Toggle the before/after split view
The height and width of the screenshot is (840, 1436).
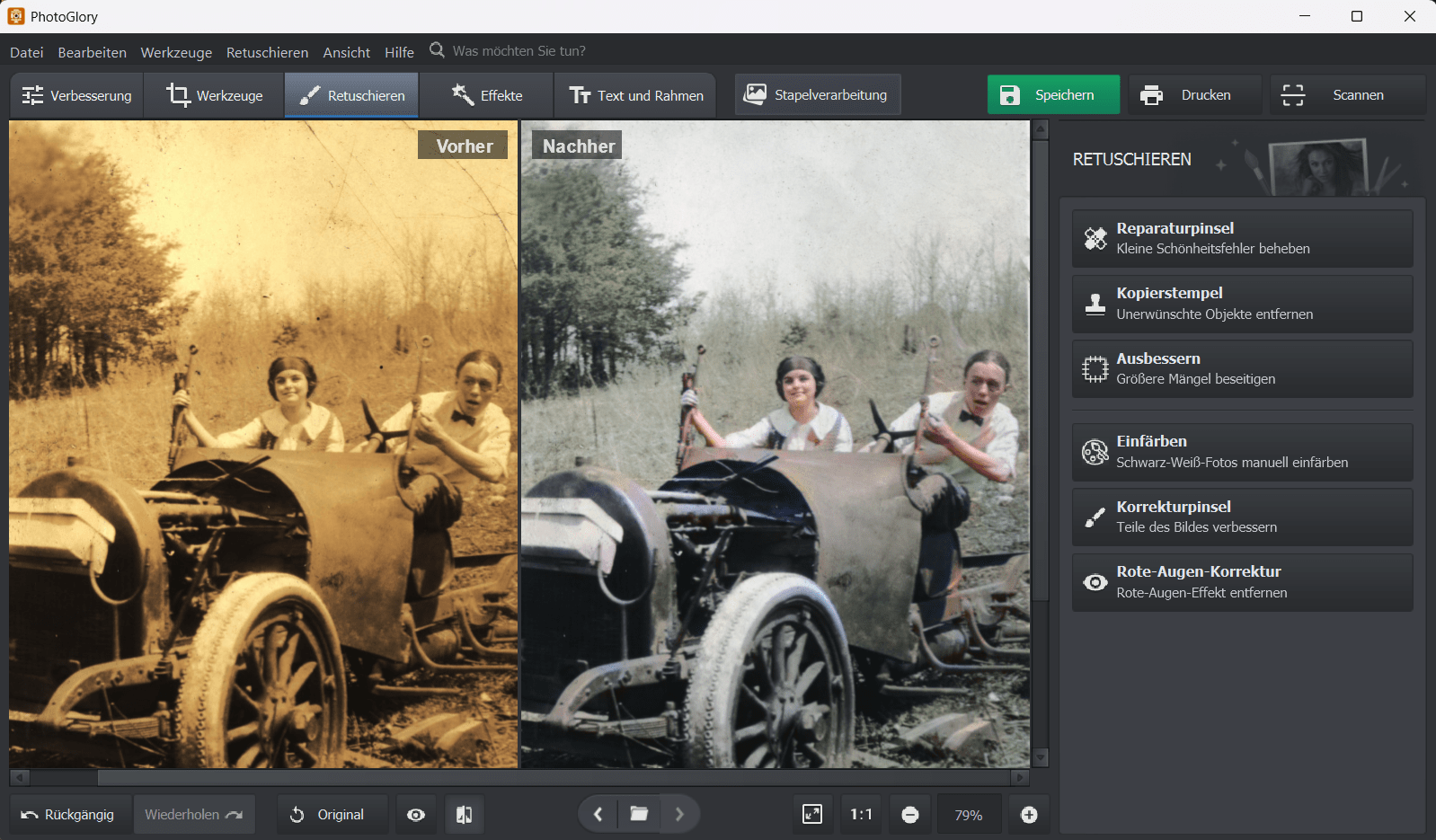[x=464, y=815]
